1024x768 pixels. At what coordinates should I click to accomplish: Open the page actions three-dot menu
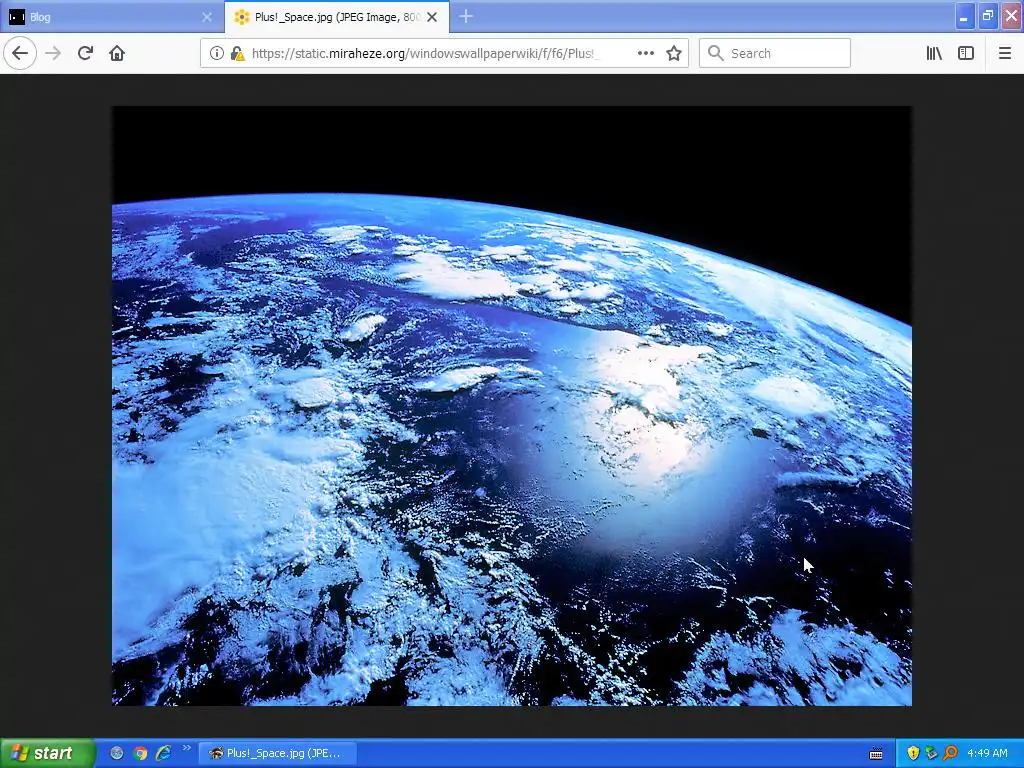pyautogui.click(x=646, y=54)
